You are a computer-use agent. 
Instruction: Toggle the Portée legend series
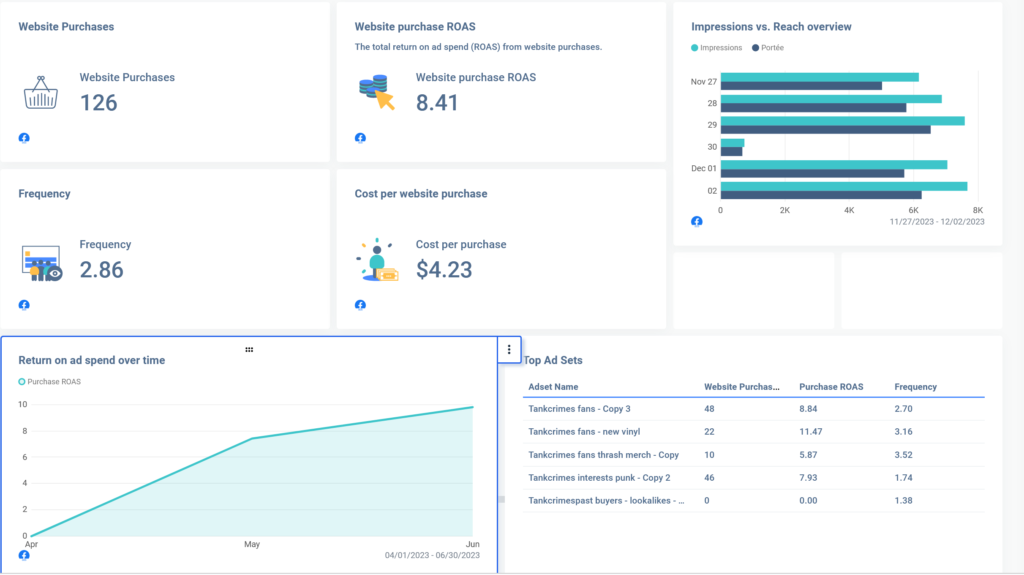pos(771,47)
